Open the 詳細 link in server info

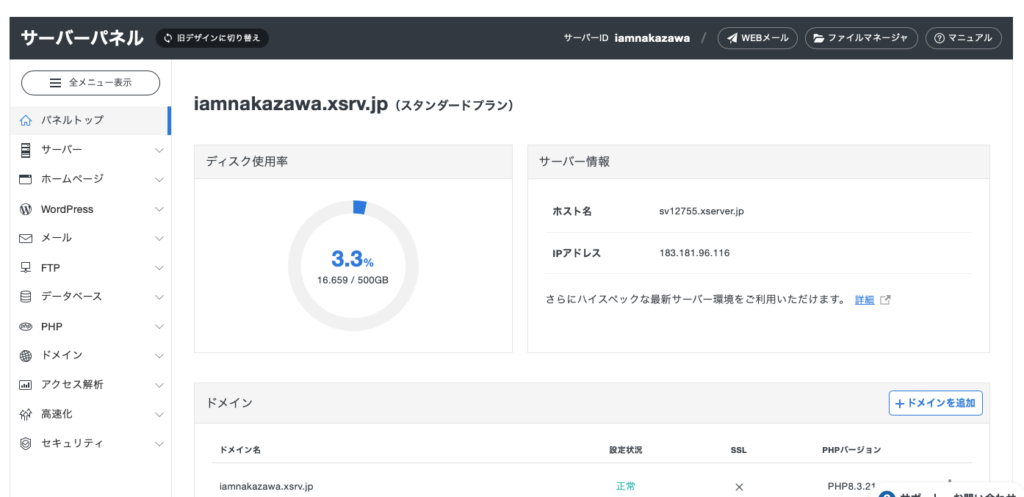(x=864, y=300)
